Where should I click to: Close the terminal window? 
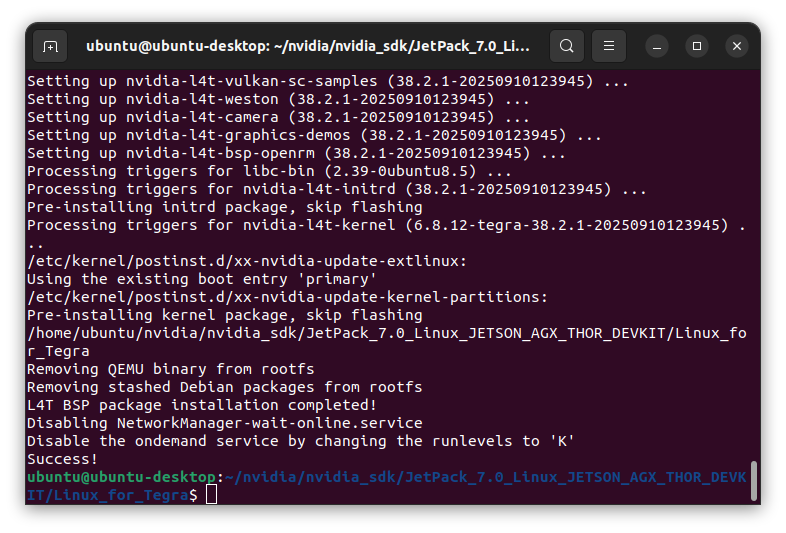click(737, 46)
